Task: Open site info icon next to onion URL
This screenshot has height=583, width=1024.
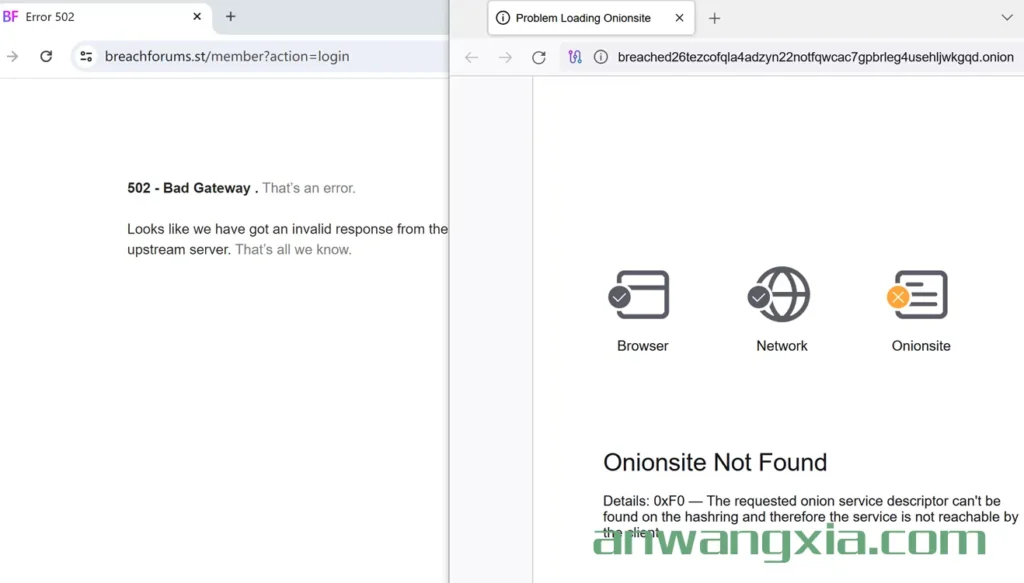Action: click(601, 57)
